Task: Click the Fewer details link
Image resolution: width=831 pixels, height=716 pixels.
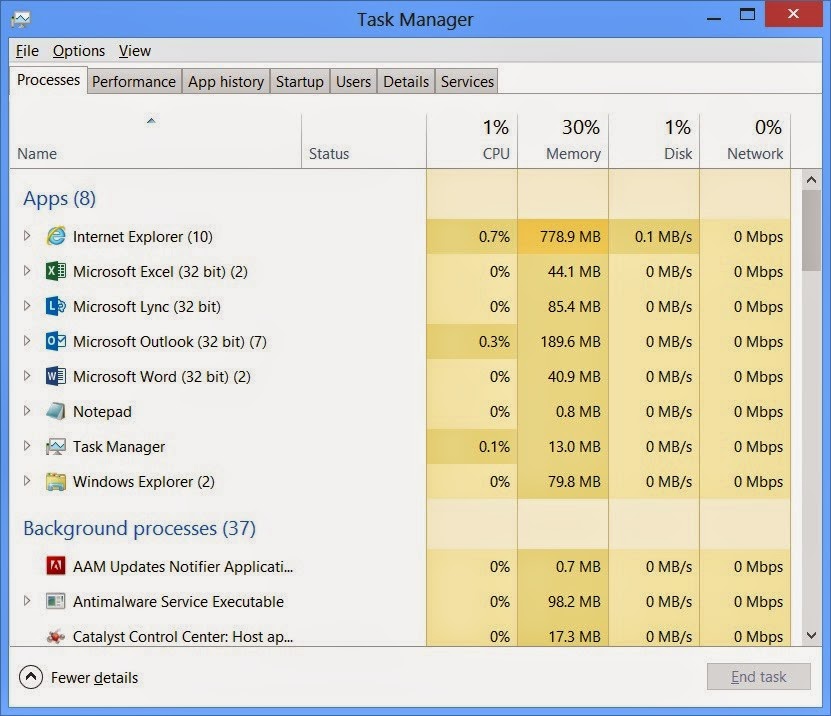Action: click(x=94, y=678)
